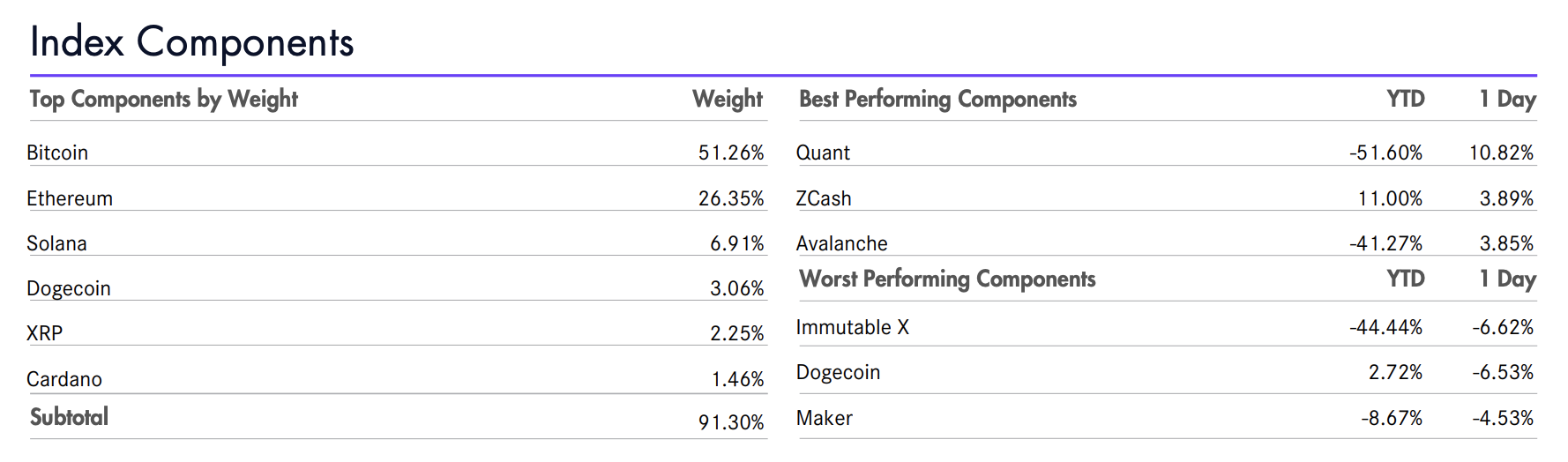The height and width of the screenshot is (462, 1568).
Task: Open the Solana component entry
Action: pyautogui.click(x=56, y=243)
